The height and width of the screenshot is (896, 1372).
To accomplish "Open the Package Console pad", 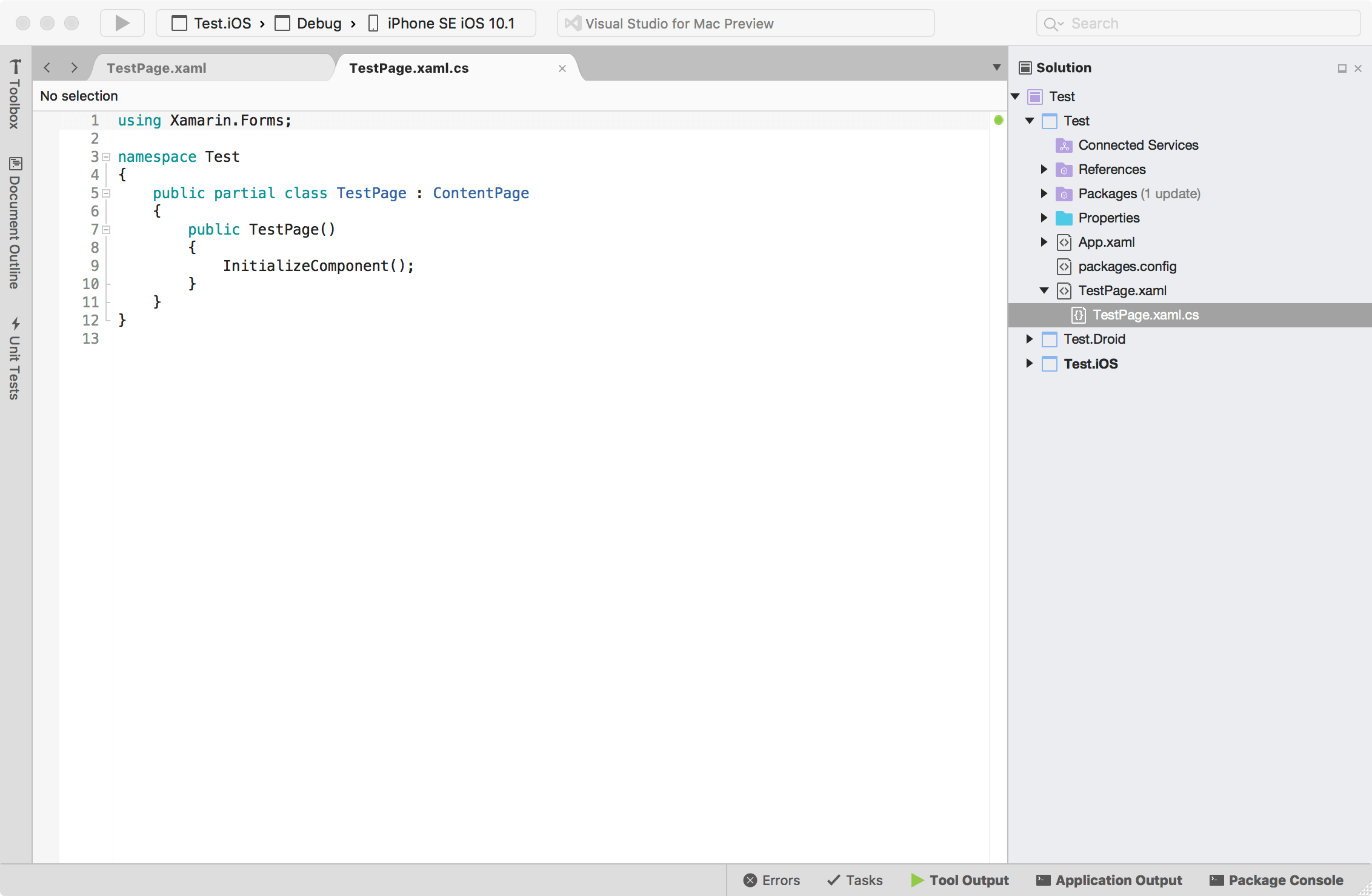I will (x=1276, y=880).
